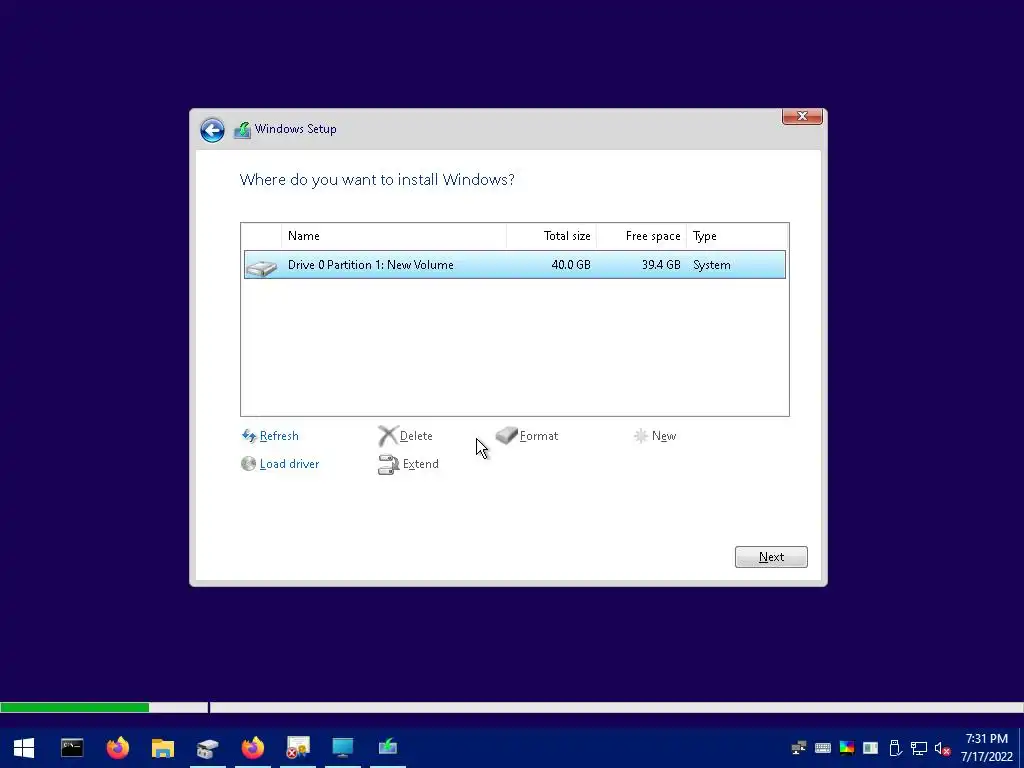
Task: Click the green setup progress bar
Action: coord(74,707)
